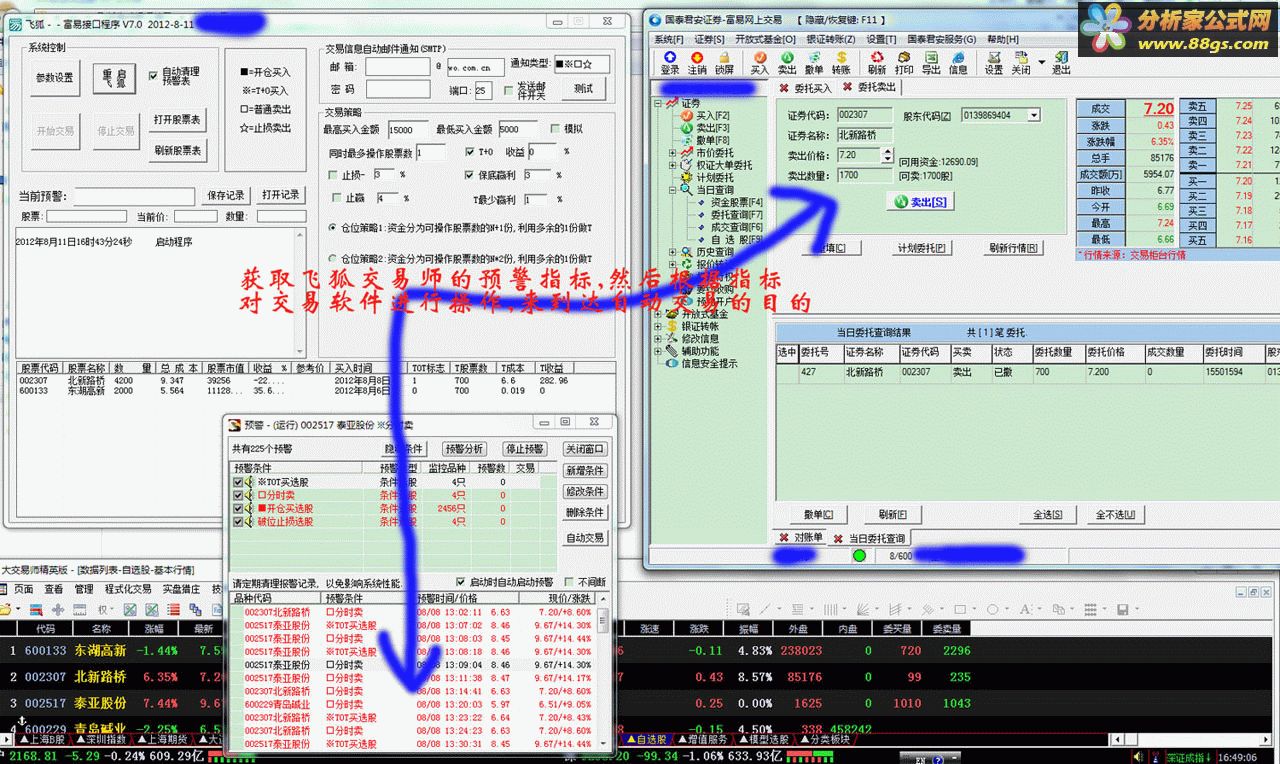Click the 参数设置 button

click(x=55, y=78)
